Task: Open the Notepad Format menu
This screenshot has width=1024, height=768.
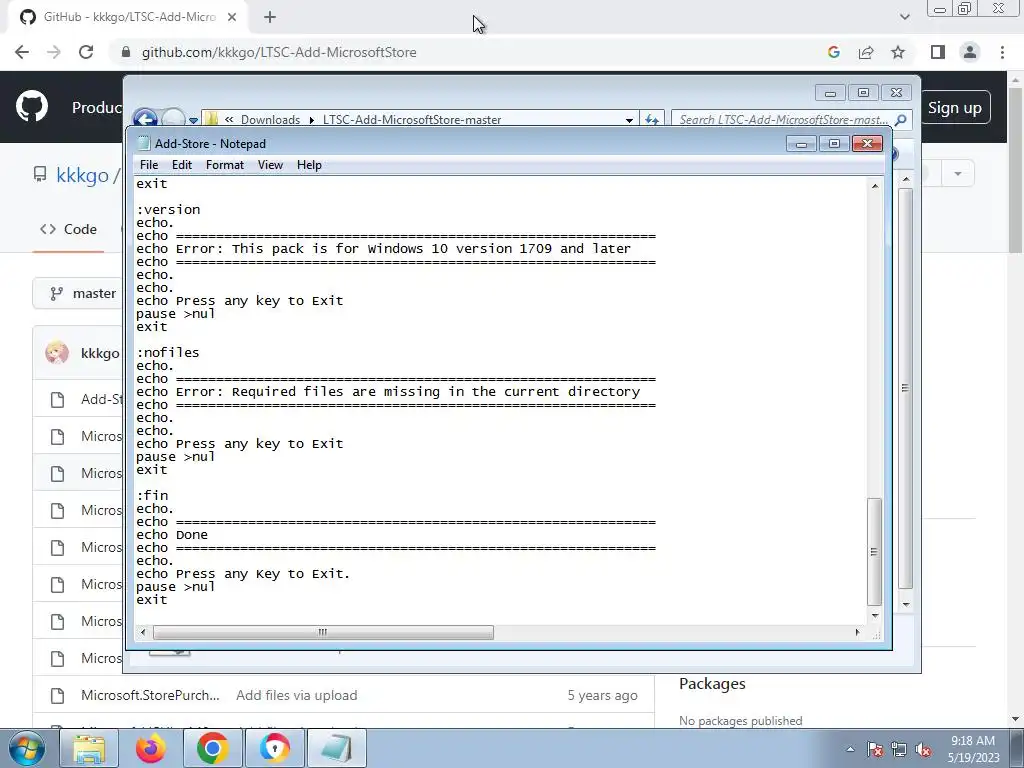Action: click(225, 165)
